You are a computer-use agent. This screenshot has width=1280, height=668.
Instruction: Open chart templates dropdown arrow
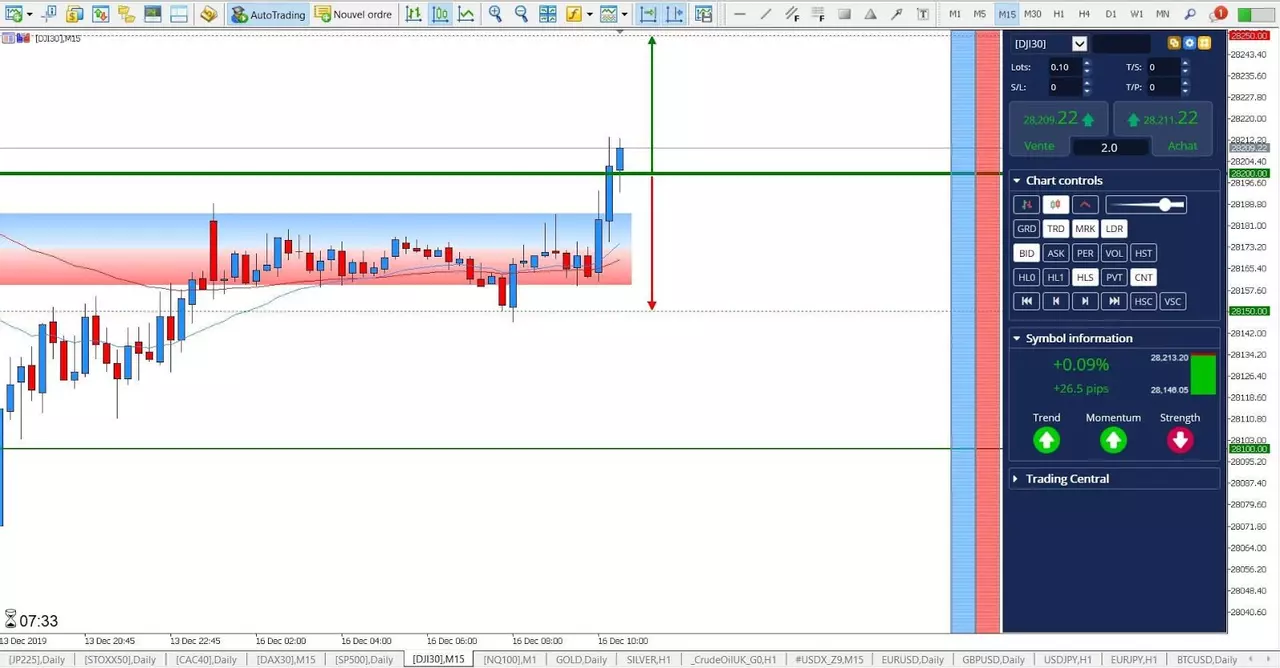point(625,15)
